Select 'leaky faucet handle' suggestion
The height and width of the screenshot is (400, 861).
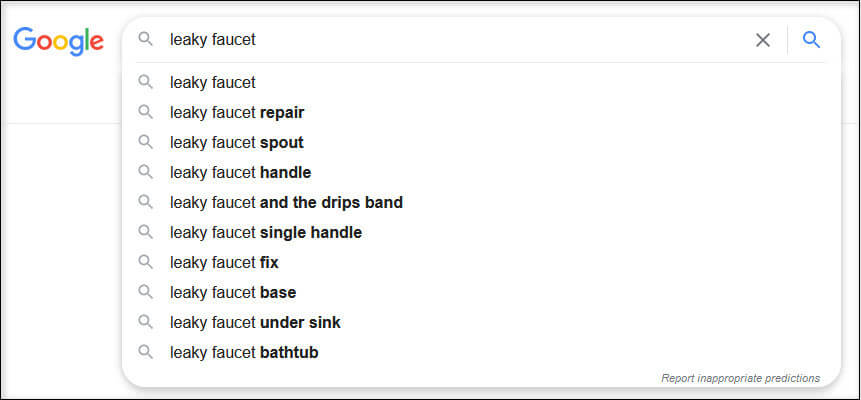481,173
